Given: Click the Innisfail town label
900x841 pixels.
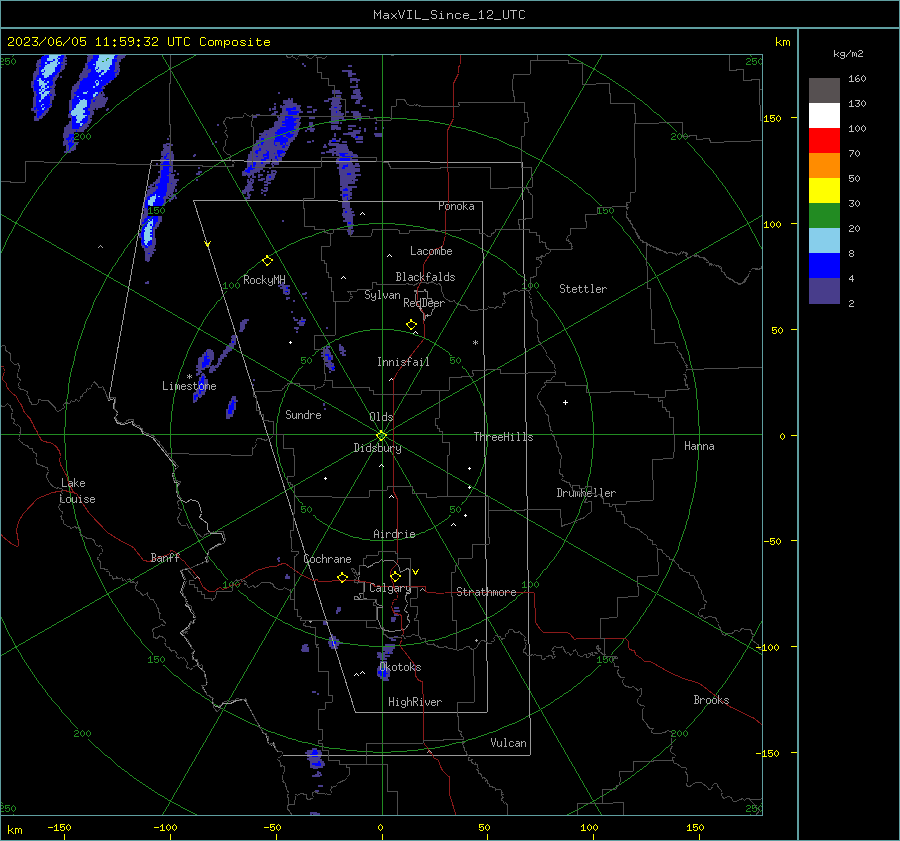Looking at the screenshot, I should (403, 362).
